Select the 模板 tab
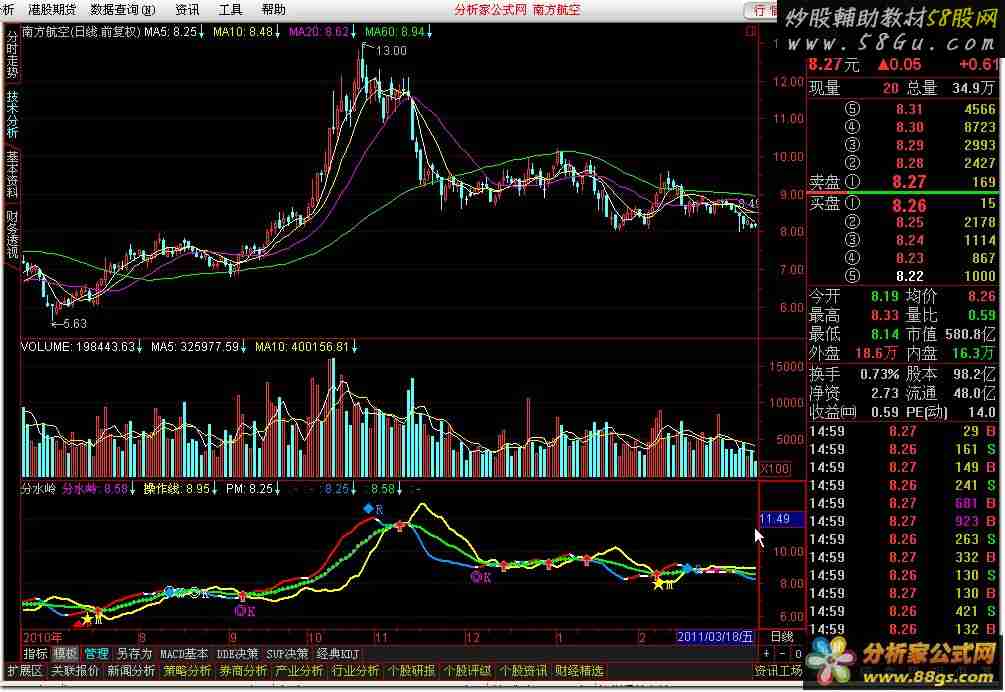This screenshot has height=692, width=1005. coord(65,654)
